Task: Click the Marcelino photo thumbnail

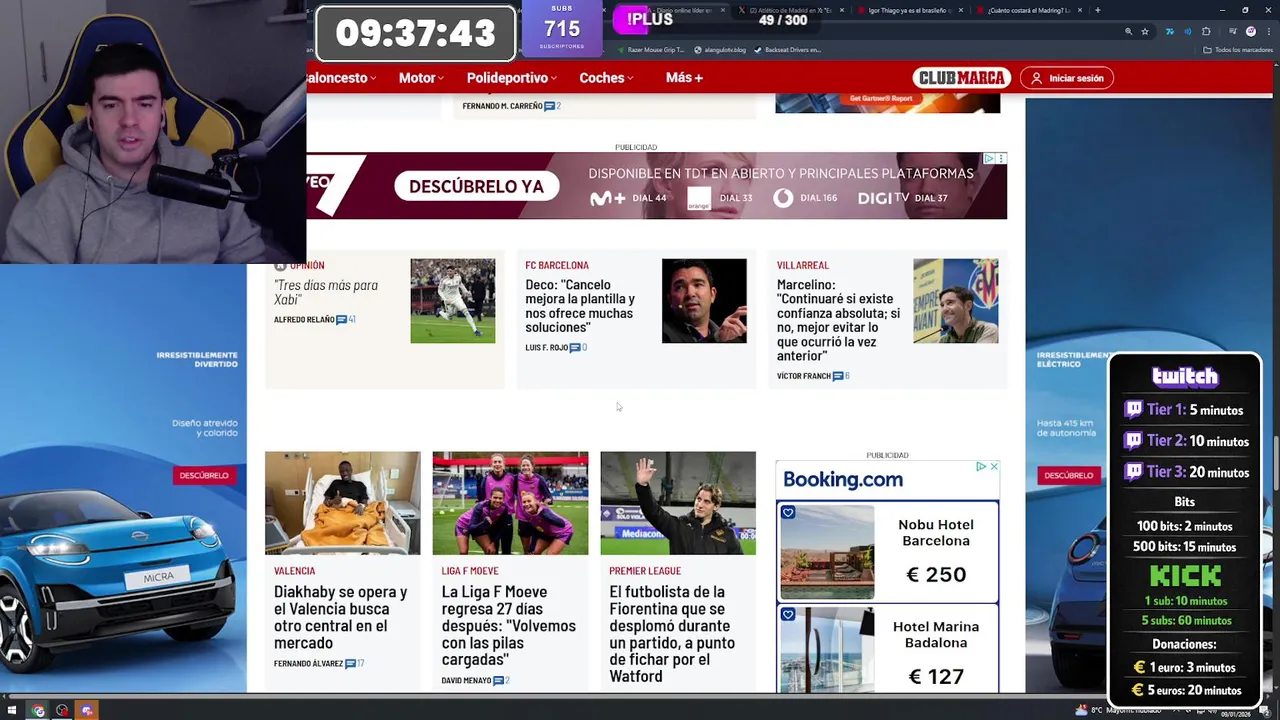Action: (x=955, y=301)
